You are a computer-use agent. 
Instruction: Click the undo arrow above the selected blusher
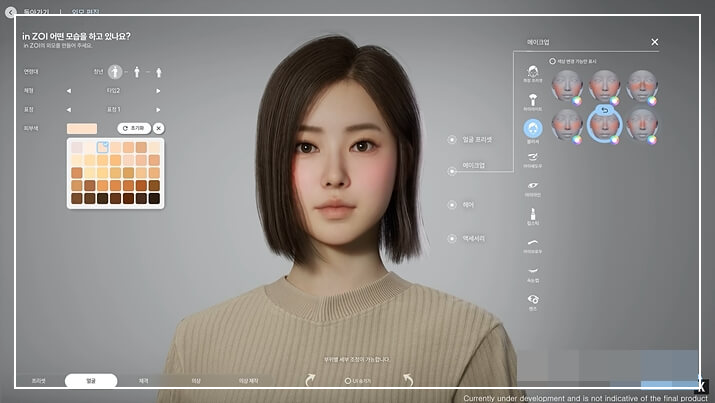[x=605, y=110]
